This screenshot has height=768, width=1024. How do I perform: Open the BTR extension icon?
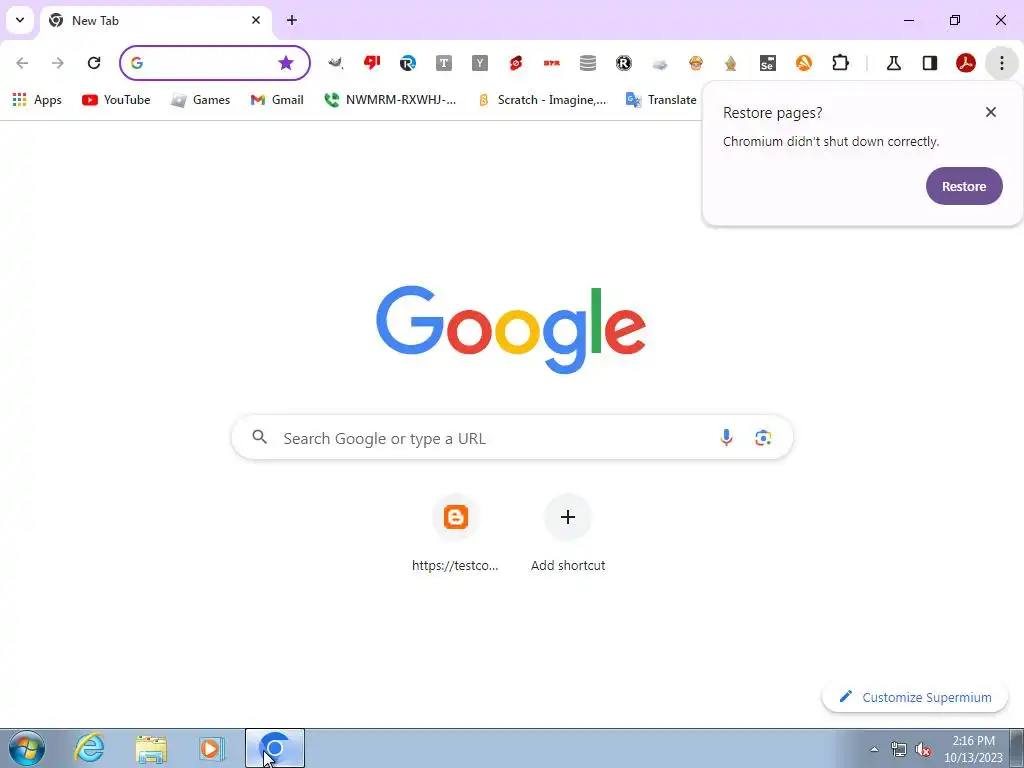click(x=552, y=63)
